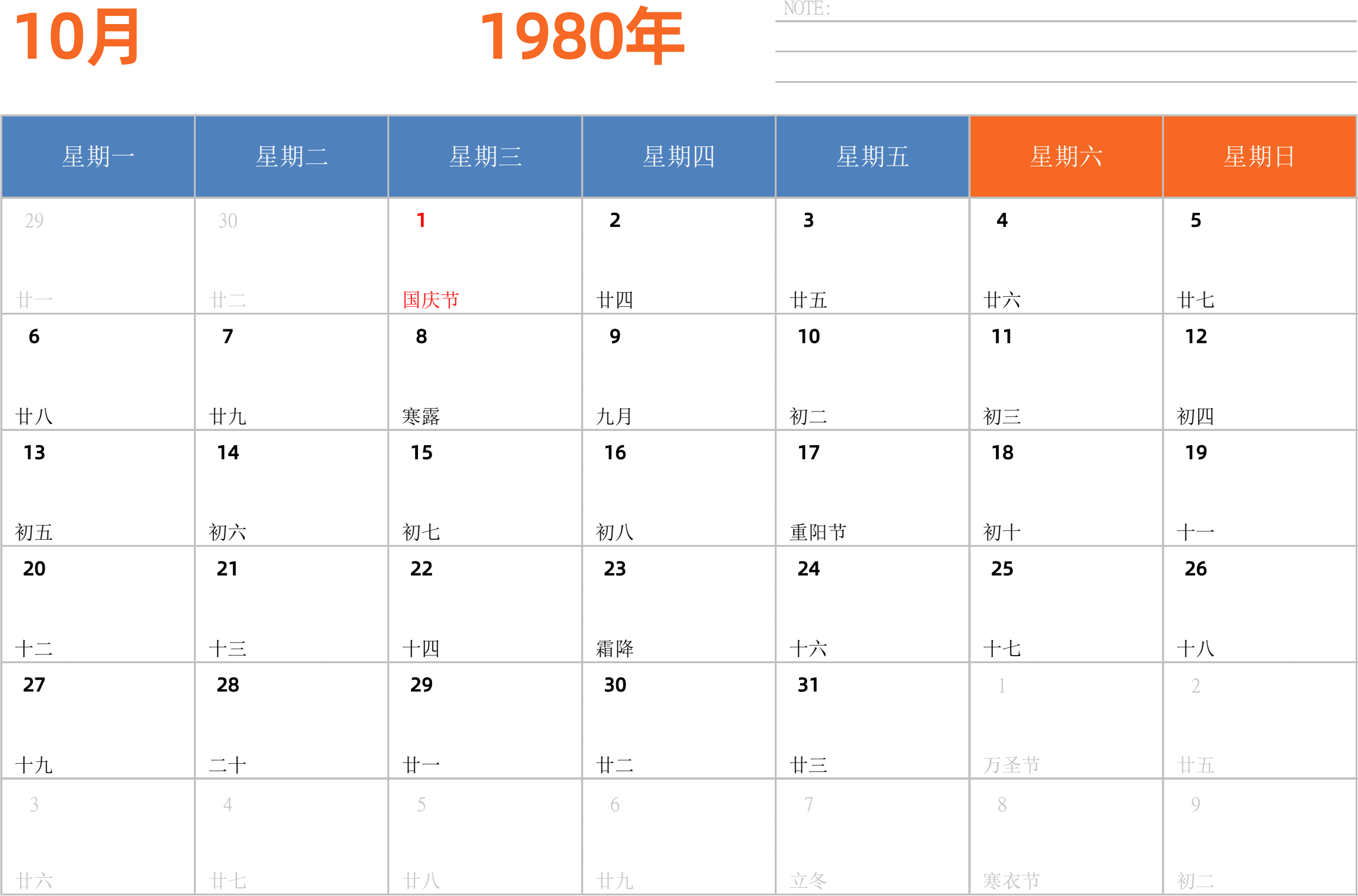Click the 廿三 lunar label
The height and width of the screenshot is (896, 1358).
[808, 765]
